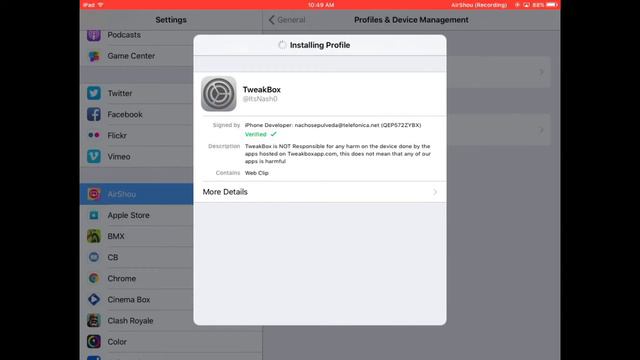640x360 pixels.
Task: Select the Chrome icon
Action: click(x=93, y=278)
